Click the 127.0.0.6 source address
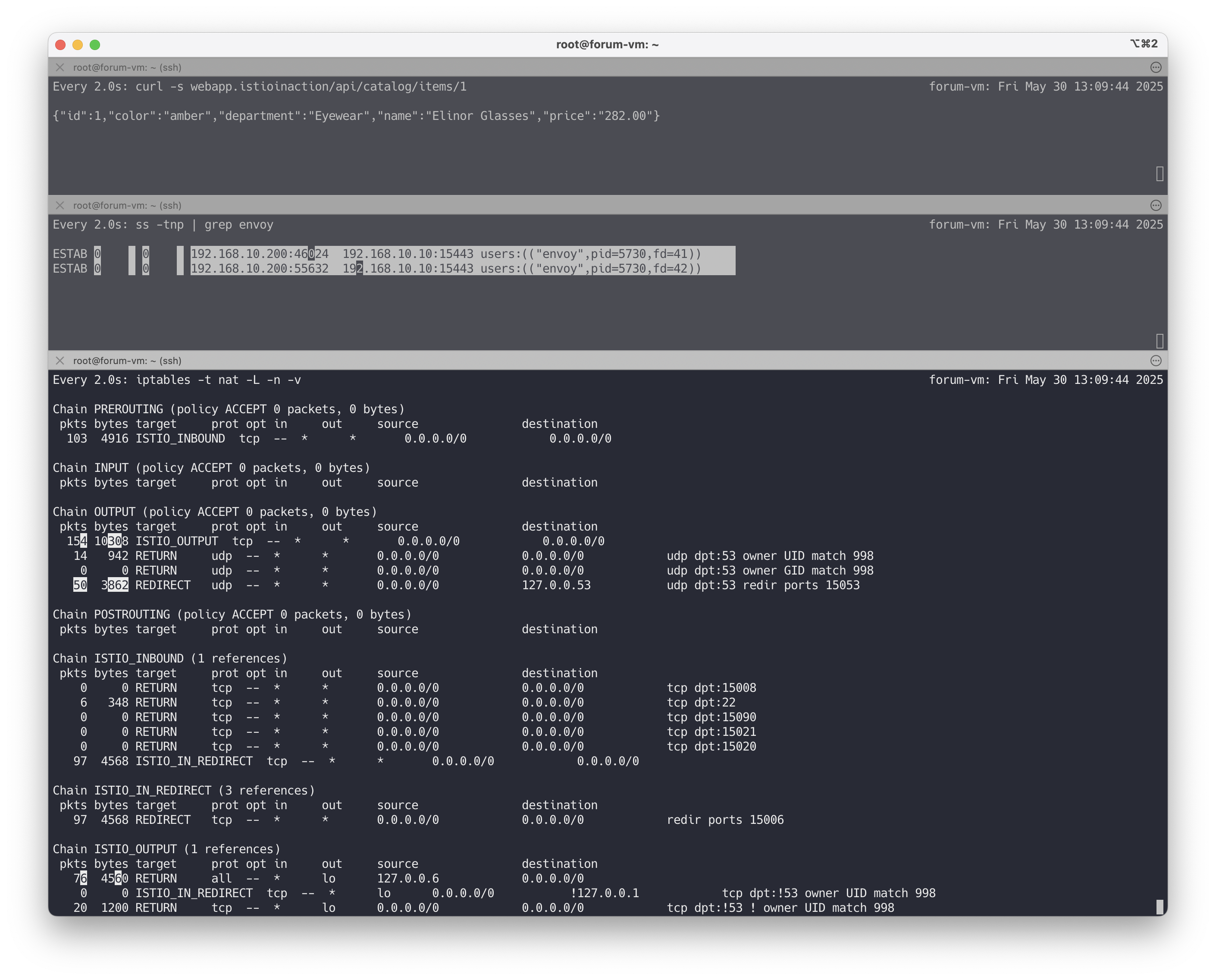The image size is (1216, 980). point(408,879)
